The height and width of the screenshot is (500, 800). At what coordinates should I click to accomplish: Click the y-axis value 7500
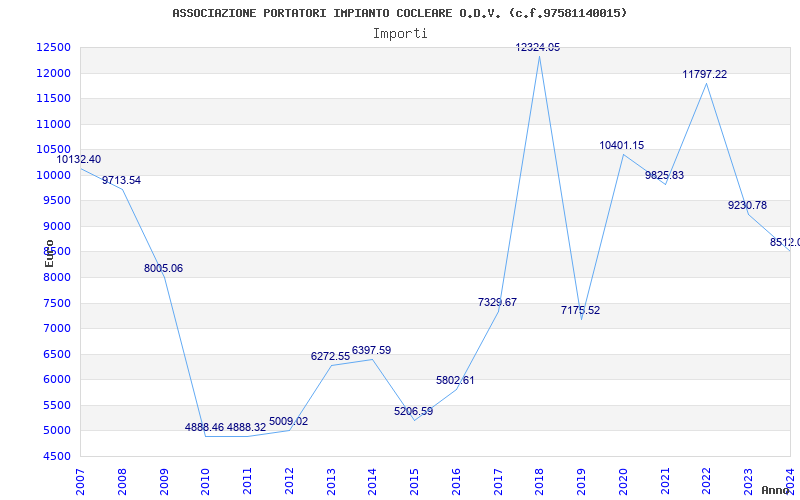point(56,303)
